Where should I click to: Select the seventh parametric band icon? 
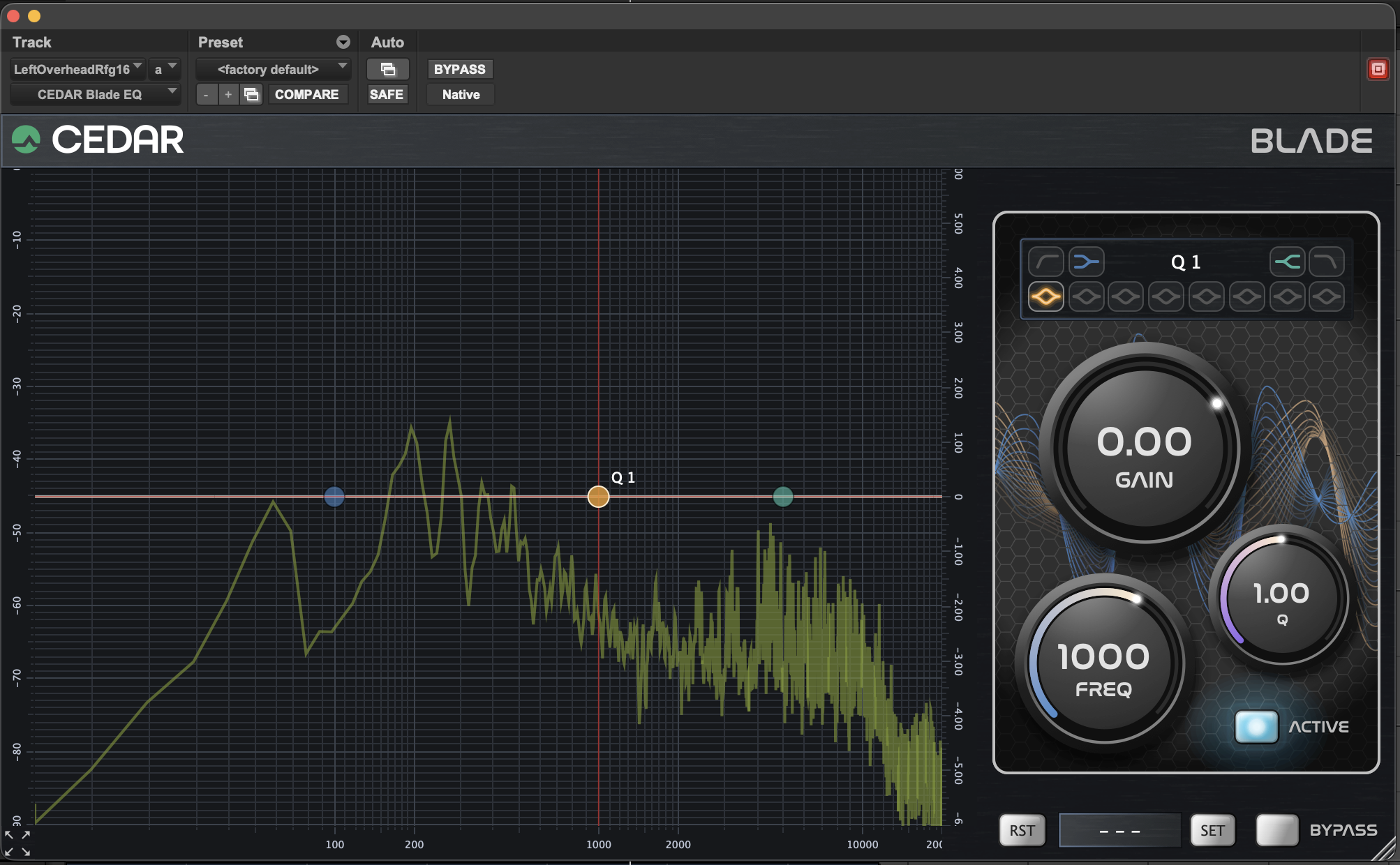coord(1287,297)
